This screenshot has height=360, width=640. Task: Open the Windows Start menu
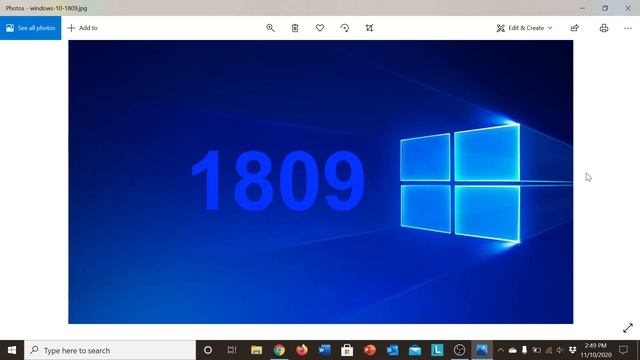tap(12, 350)
